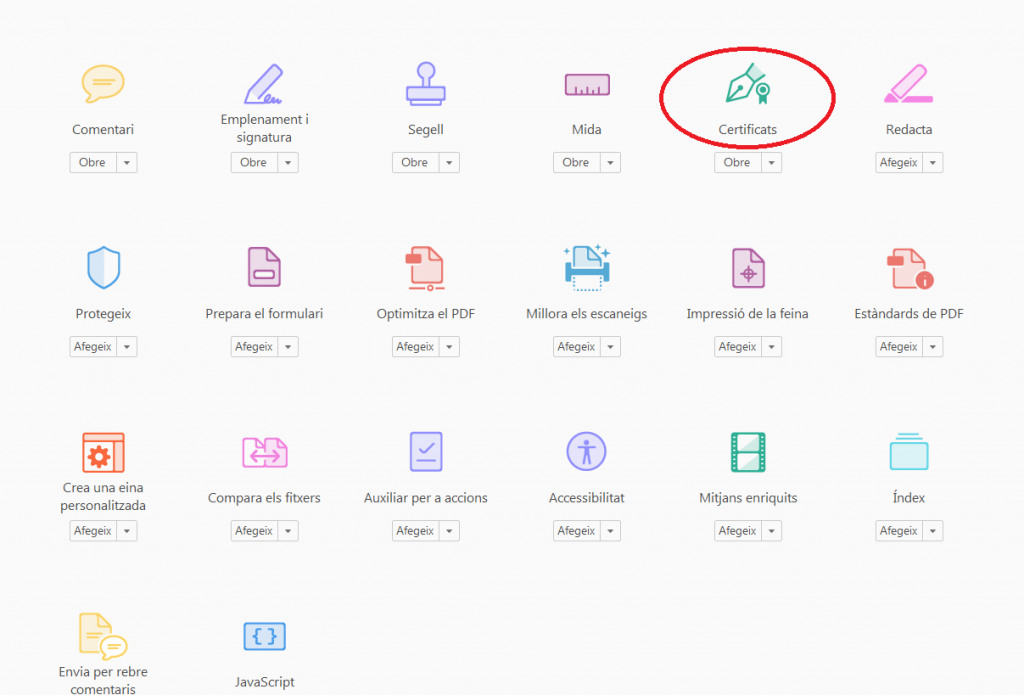Click the Mitjans enriquits film icon
This screenshot has width=1024, height=695.
click(x=747, y=452)
